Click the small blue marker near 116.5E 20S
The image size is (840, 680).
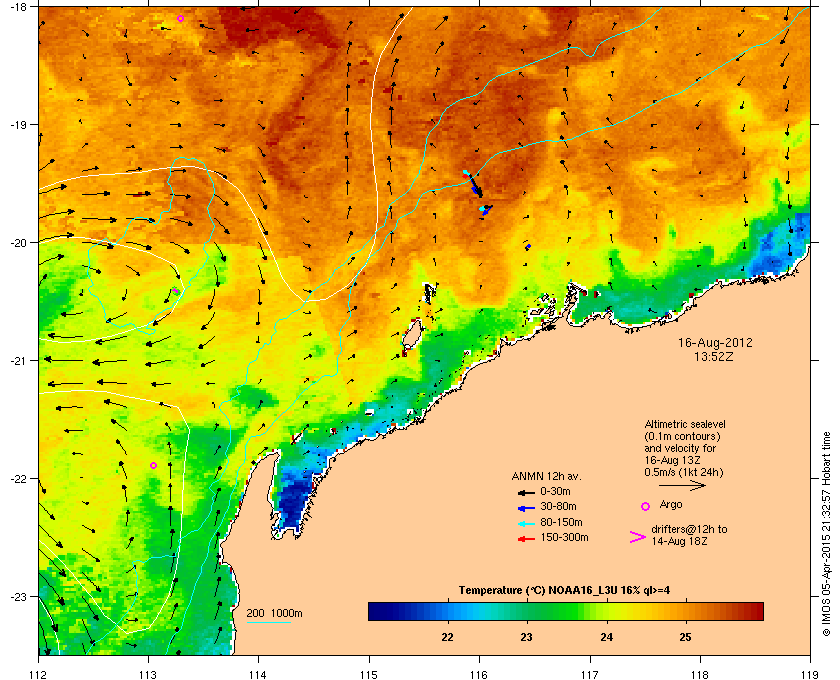528,246
